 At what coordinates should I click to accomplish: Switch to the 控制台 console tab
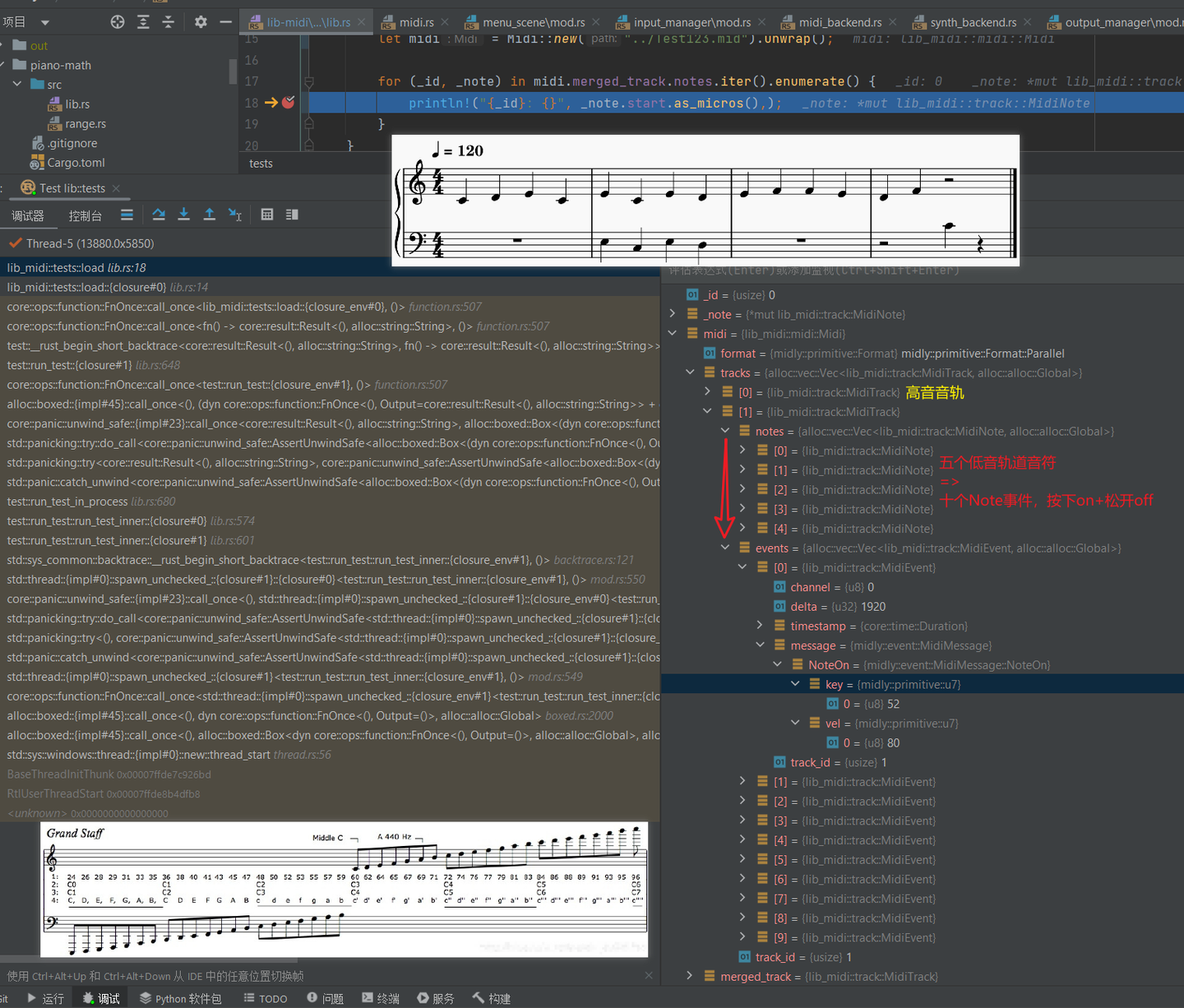tap(86, 215)
